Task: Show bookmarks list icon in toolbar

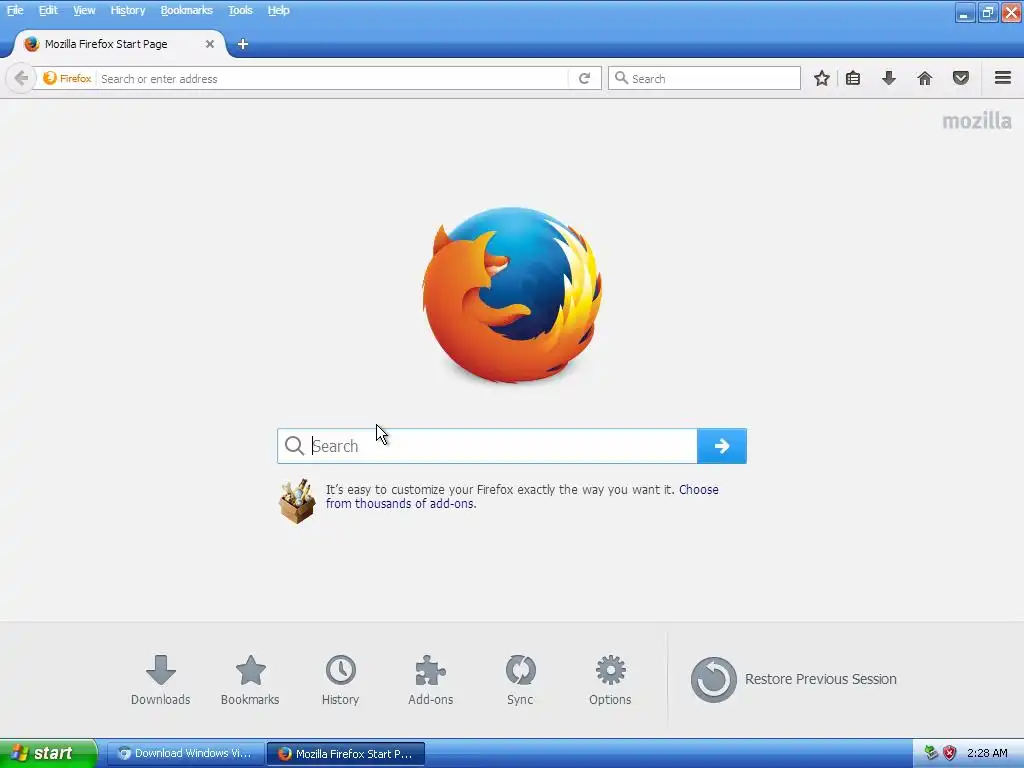Action: [853, 78]
